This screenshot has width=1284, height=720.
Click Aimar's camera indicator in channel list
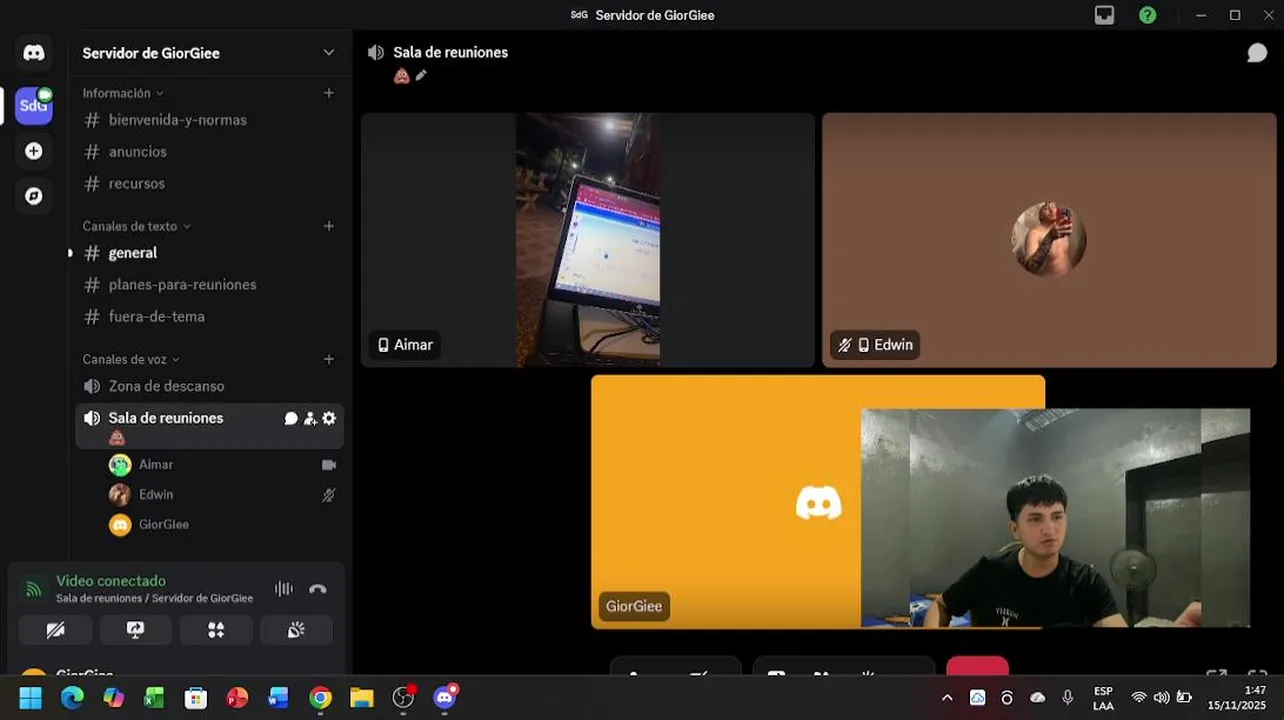pos(329,465)
